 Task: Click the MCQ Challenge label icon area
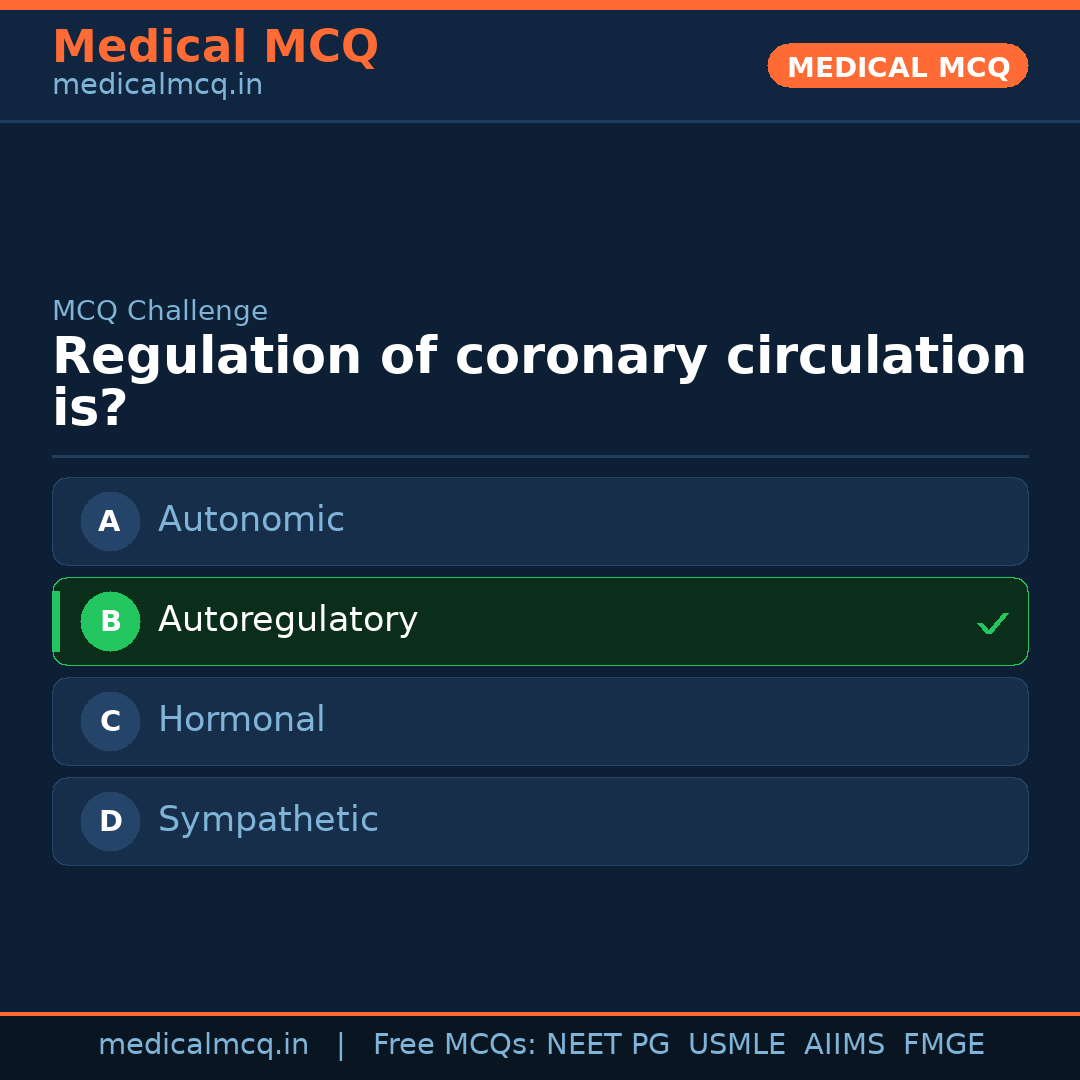(x=160, y=311)
